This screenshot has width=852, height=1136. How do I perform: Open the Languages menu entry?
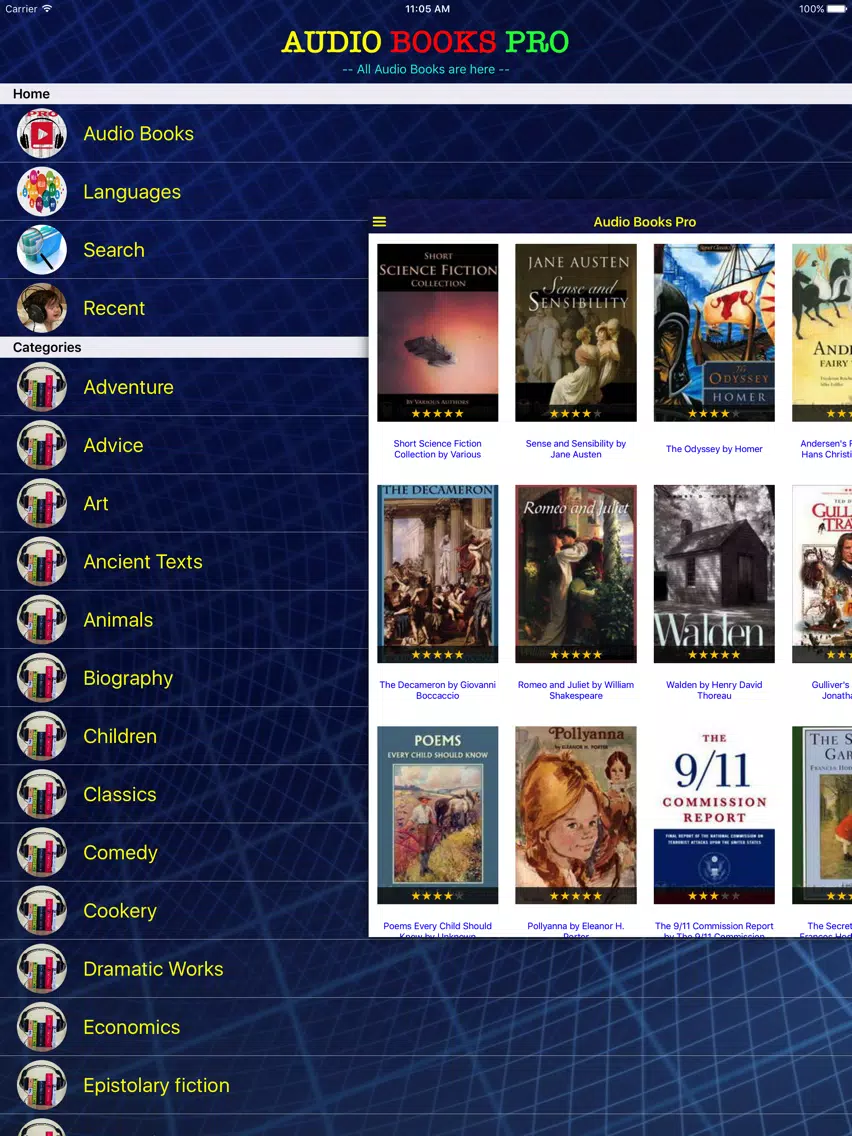[x=132, y=192]
